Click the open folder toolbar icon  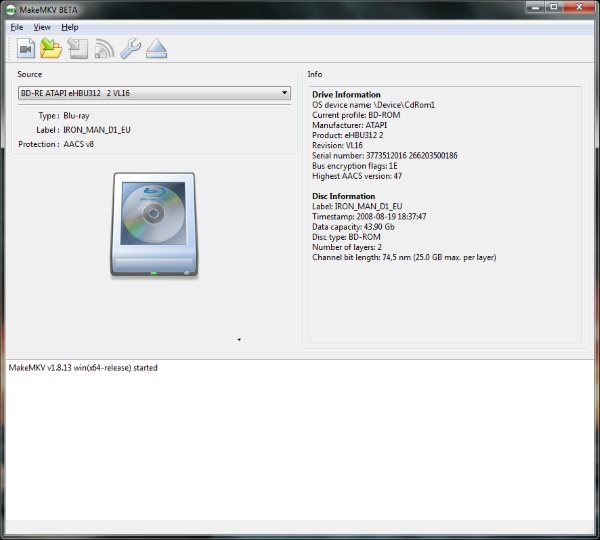coord(51,49)
